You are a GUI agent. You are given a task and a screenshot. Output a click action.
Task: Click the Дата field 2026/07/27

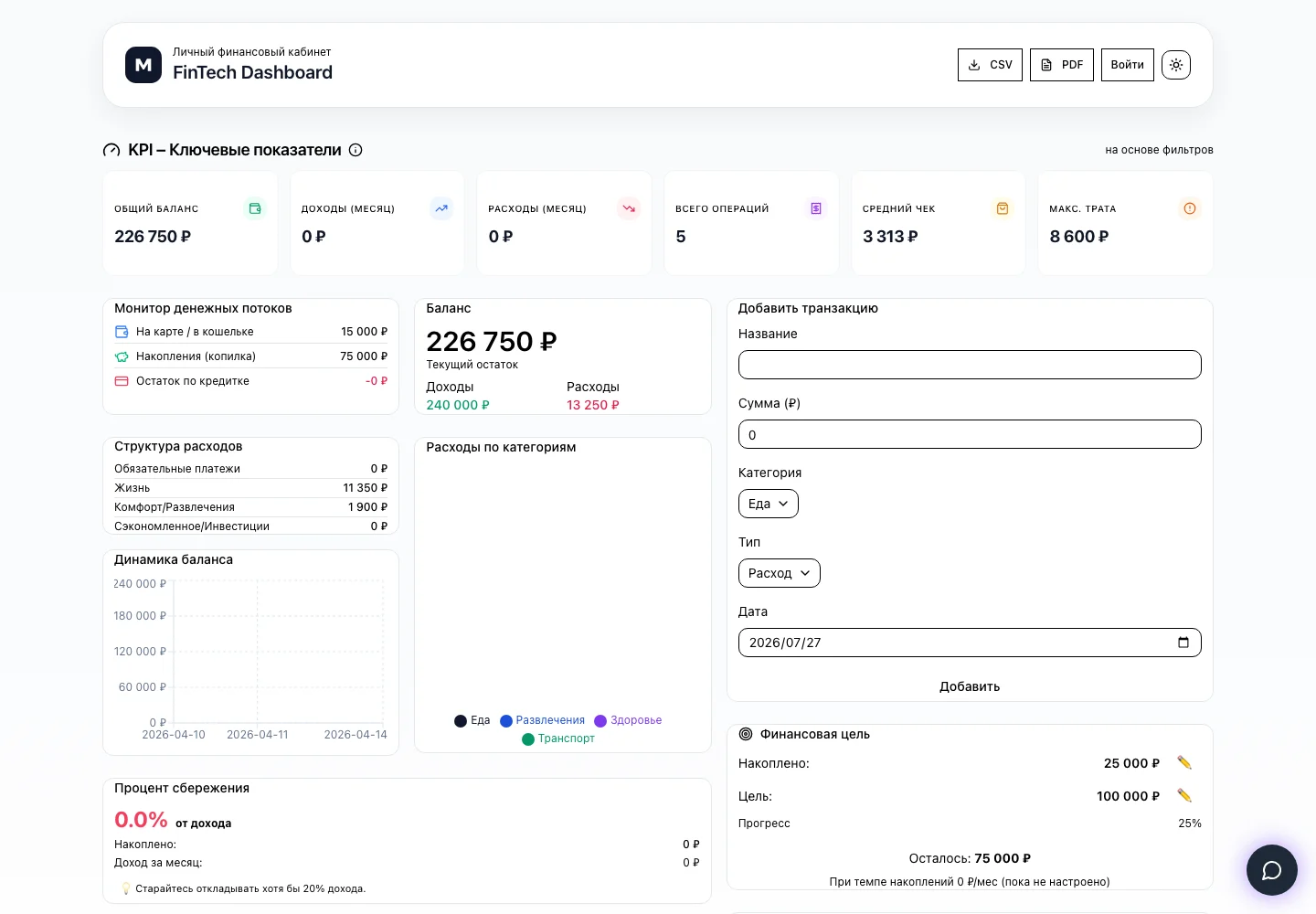[x=970, y=643]
